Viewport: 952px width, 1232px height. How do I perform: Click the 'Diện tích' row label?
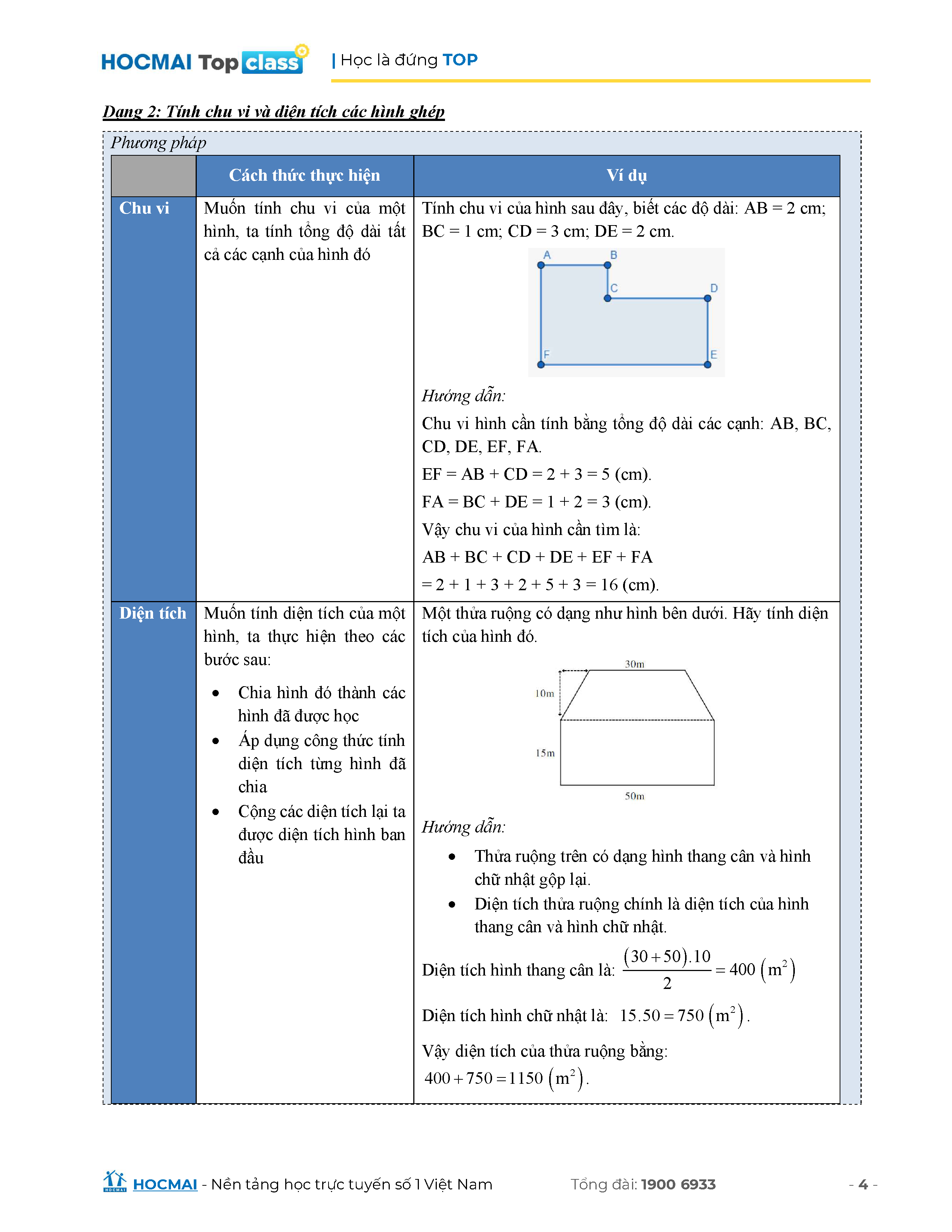tap(152, 613)
